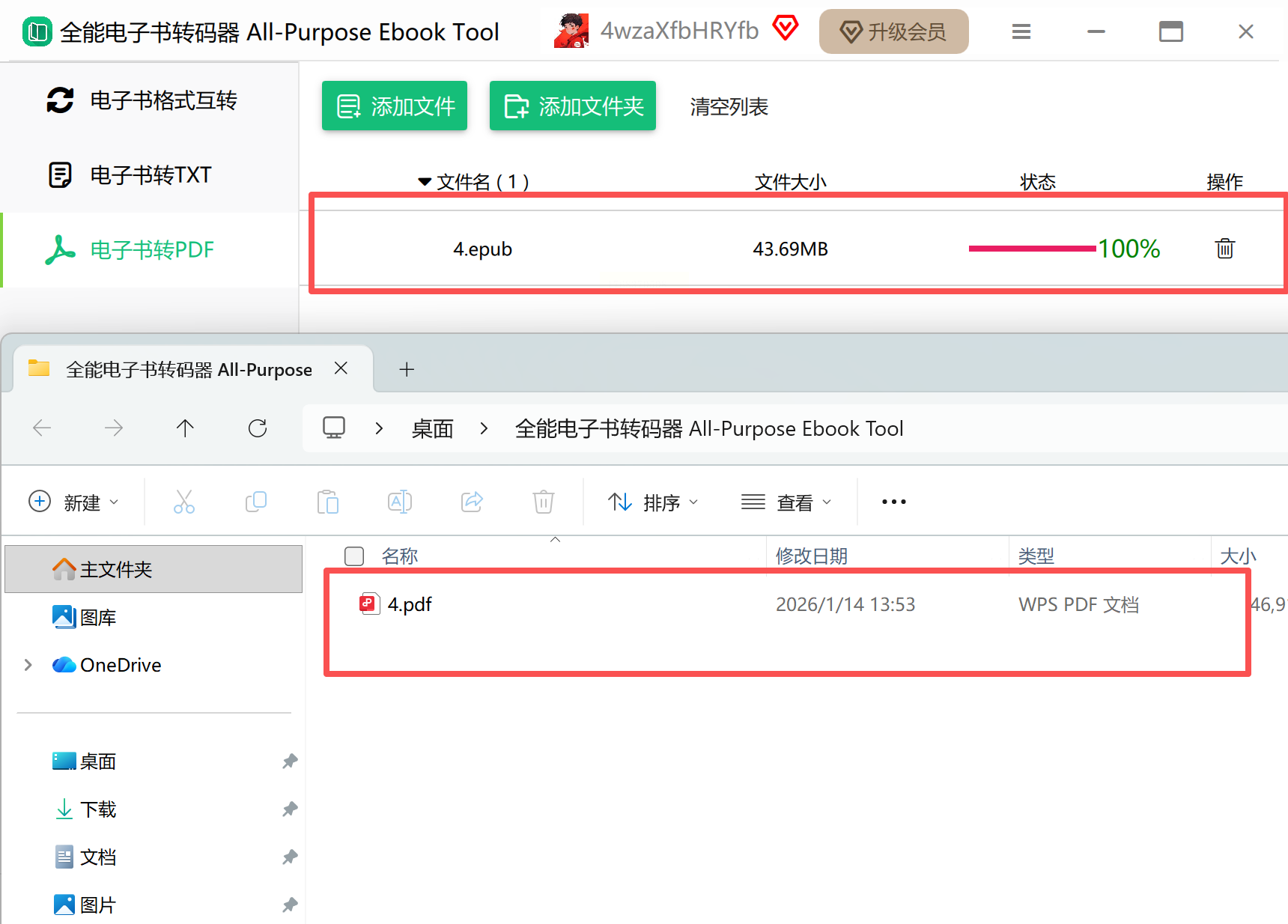The width and height of the screenshot is (1288, 924).
Task: Click the All-Purpose Ebook Tool app logo
Action: (x=37, y=32)
